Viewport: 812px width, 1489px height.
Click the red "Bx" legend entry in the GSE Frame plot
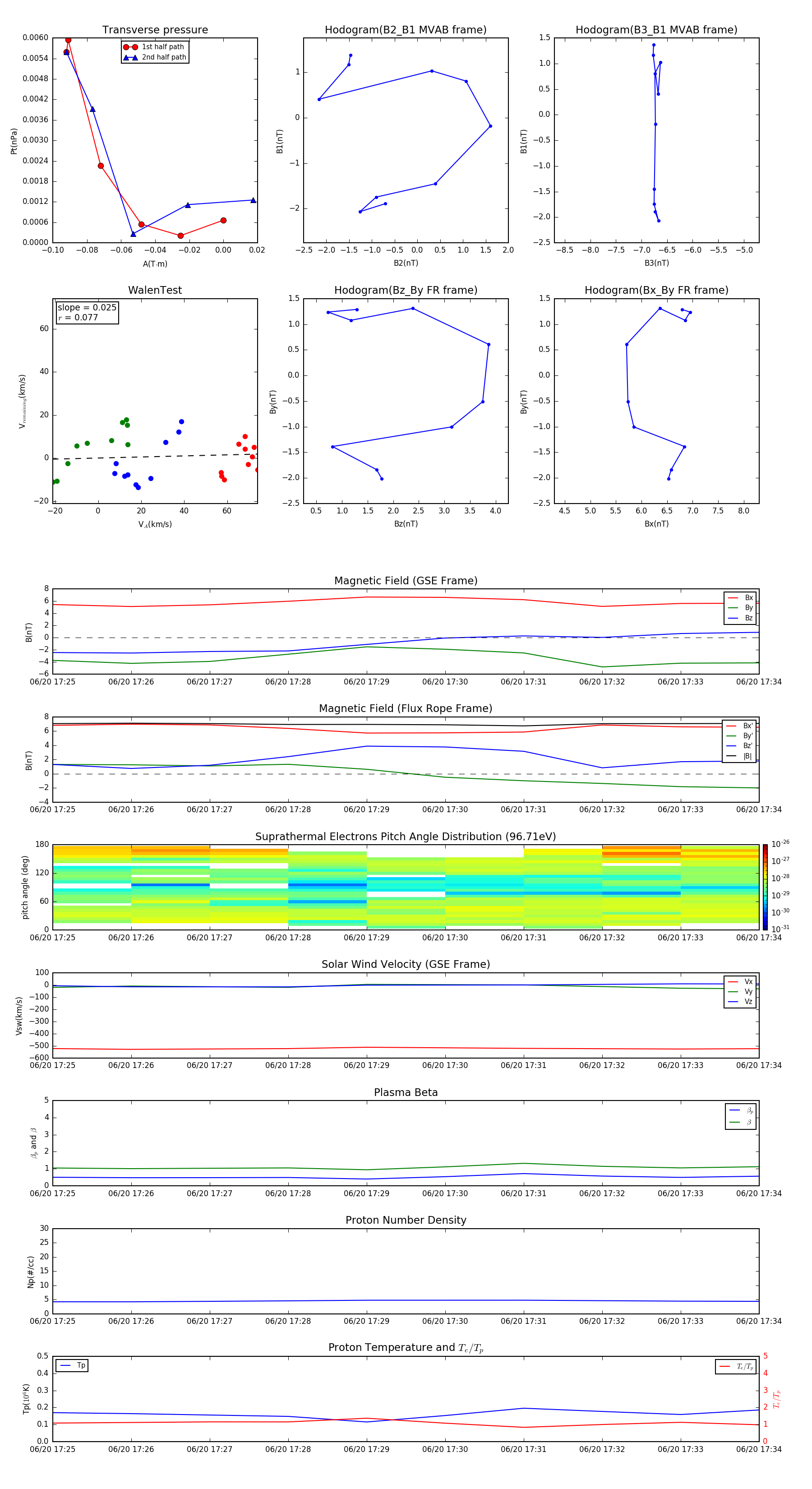click(x=740, y=598)
